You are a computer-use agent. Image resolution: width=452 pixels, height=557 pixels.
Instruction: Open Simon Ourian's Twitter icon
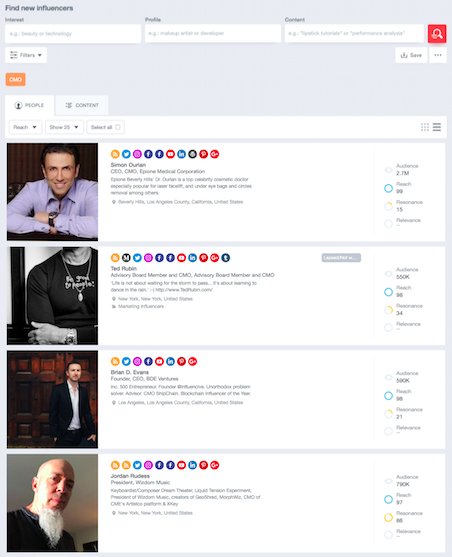(126, 154)
